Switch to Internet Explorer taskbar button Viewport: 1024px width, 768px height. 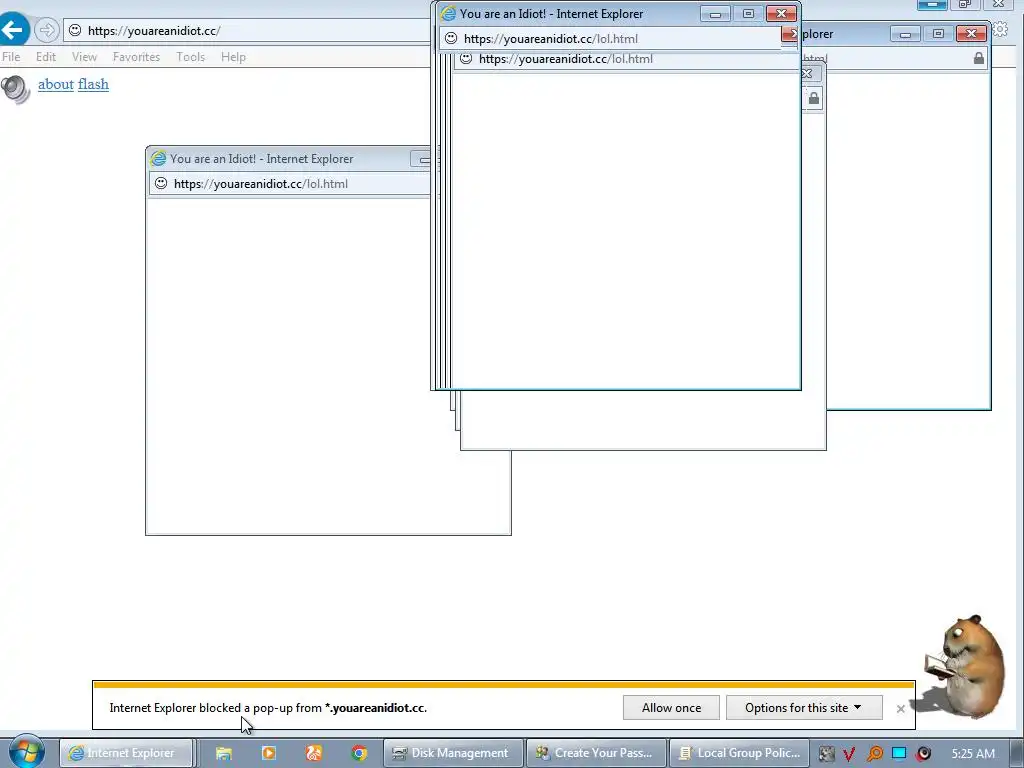[x=127, y=753]
